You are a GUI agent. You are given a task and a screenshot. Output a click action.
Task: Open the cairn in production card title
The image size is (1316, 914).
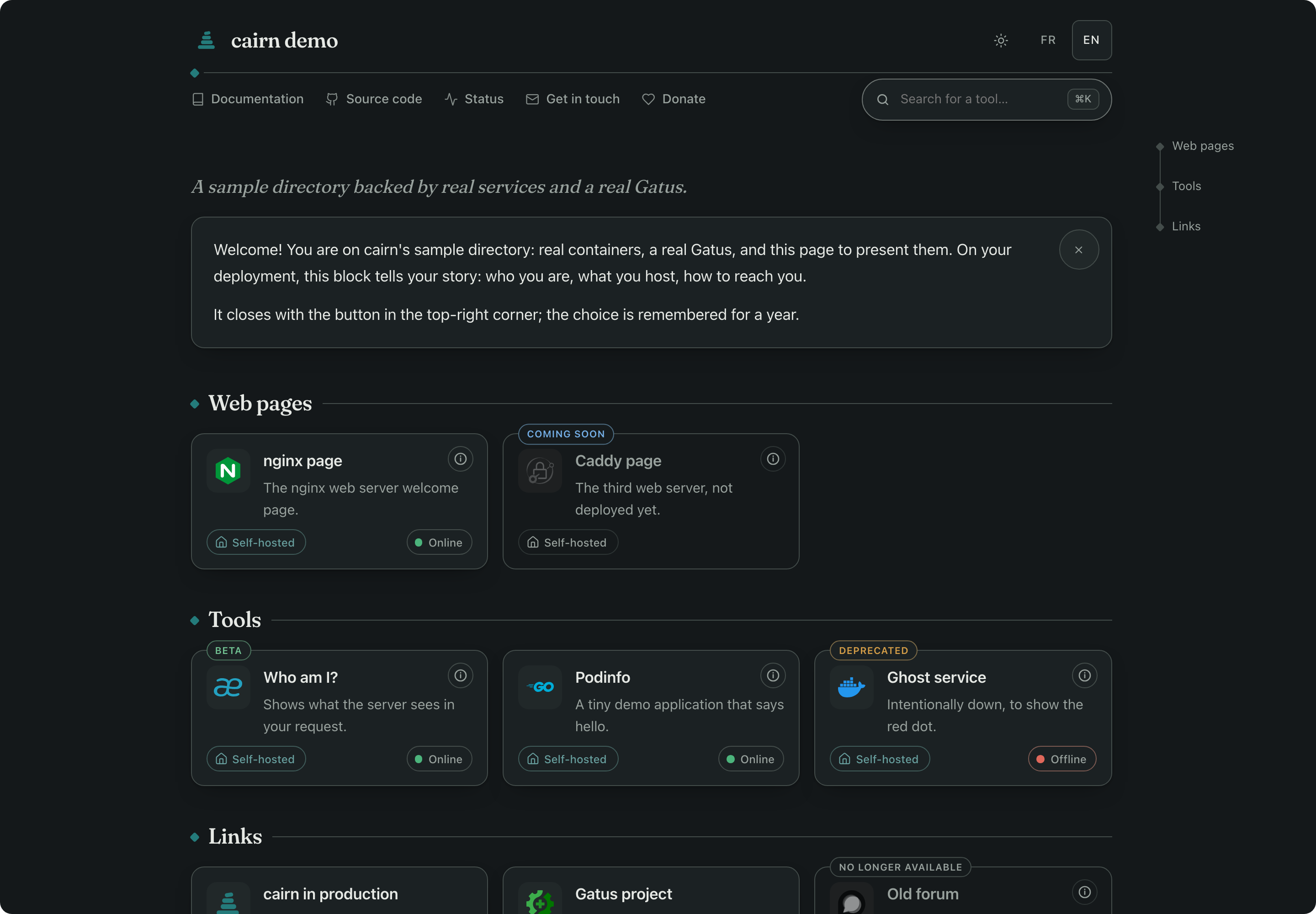[x=330, y=894]
